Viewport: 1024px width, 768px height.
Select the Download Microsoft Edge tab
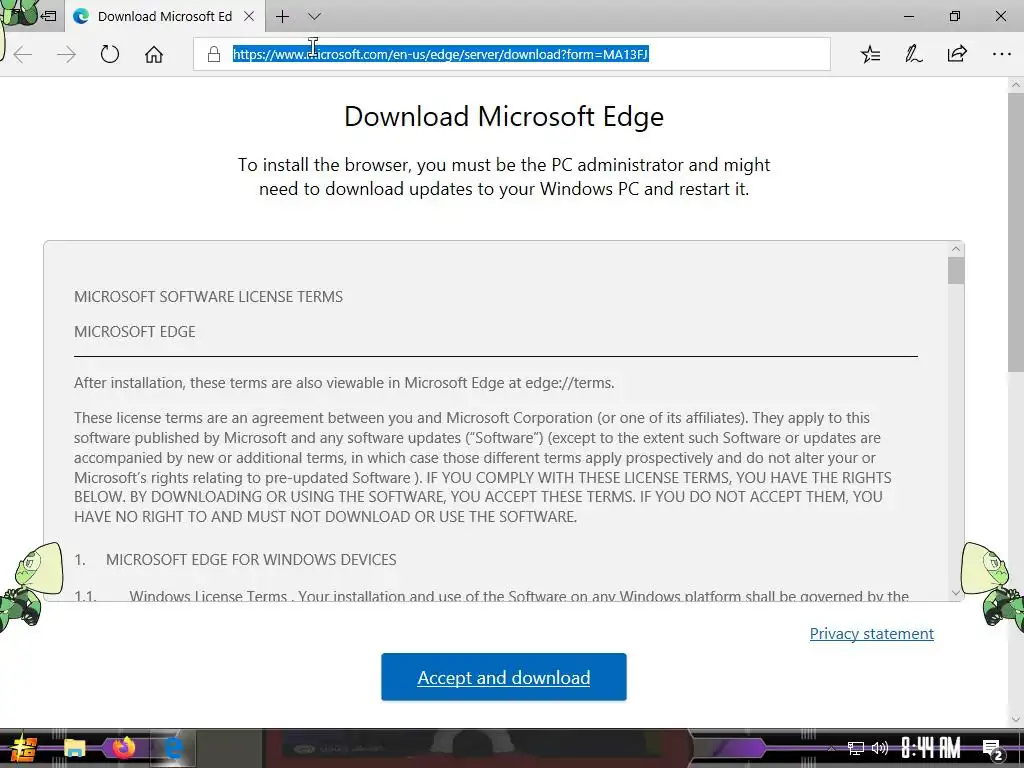point(165,16)
